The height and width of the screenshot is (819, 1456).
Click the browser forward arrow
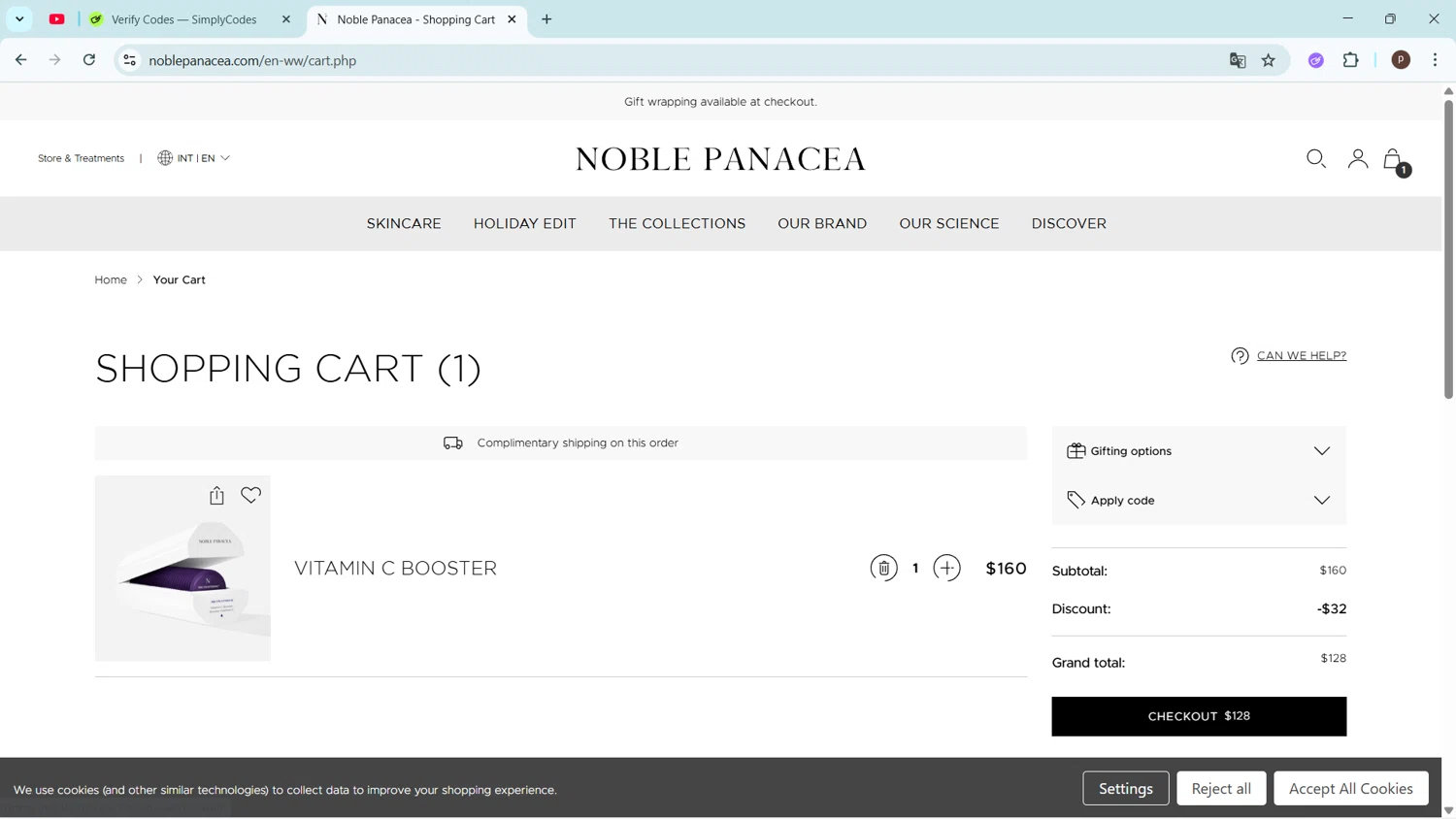pyautogui.click(x=55, y=60)
